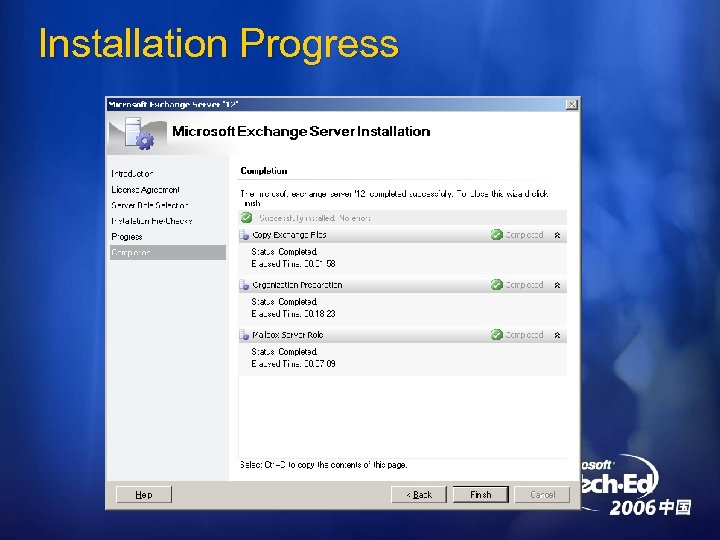Collapse the Organization Preparation section

pos(557,285)
